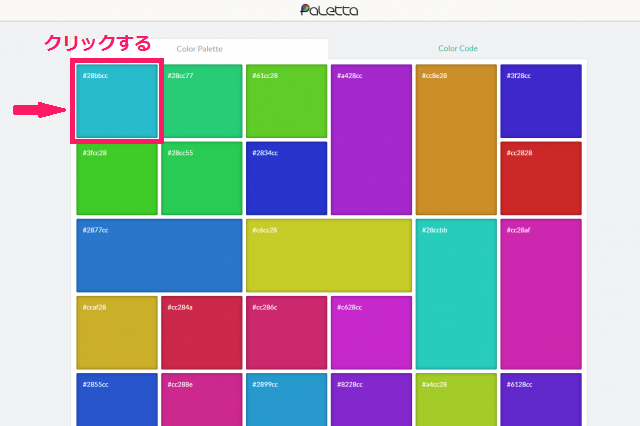Choose the wide yellow #c6cc28 swatch
Image resolution: width=640 pixels, height=426 pixels.
pyautogui.click(x=329, y=256)
